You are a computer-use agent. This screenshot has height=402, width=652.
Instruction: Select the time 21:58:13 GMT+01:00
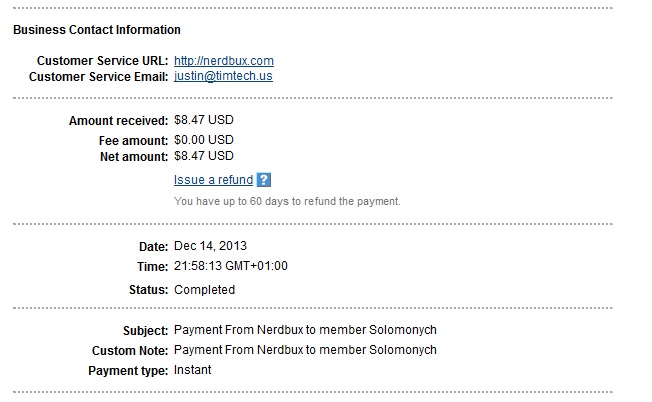(x=231, y=266)
